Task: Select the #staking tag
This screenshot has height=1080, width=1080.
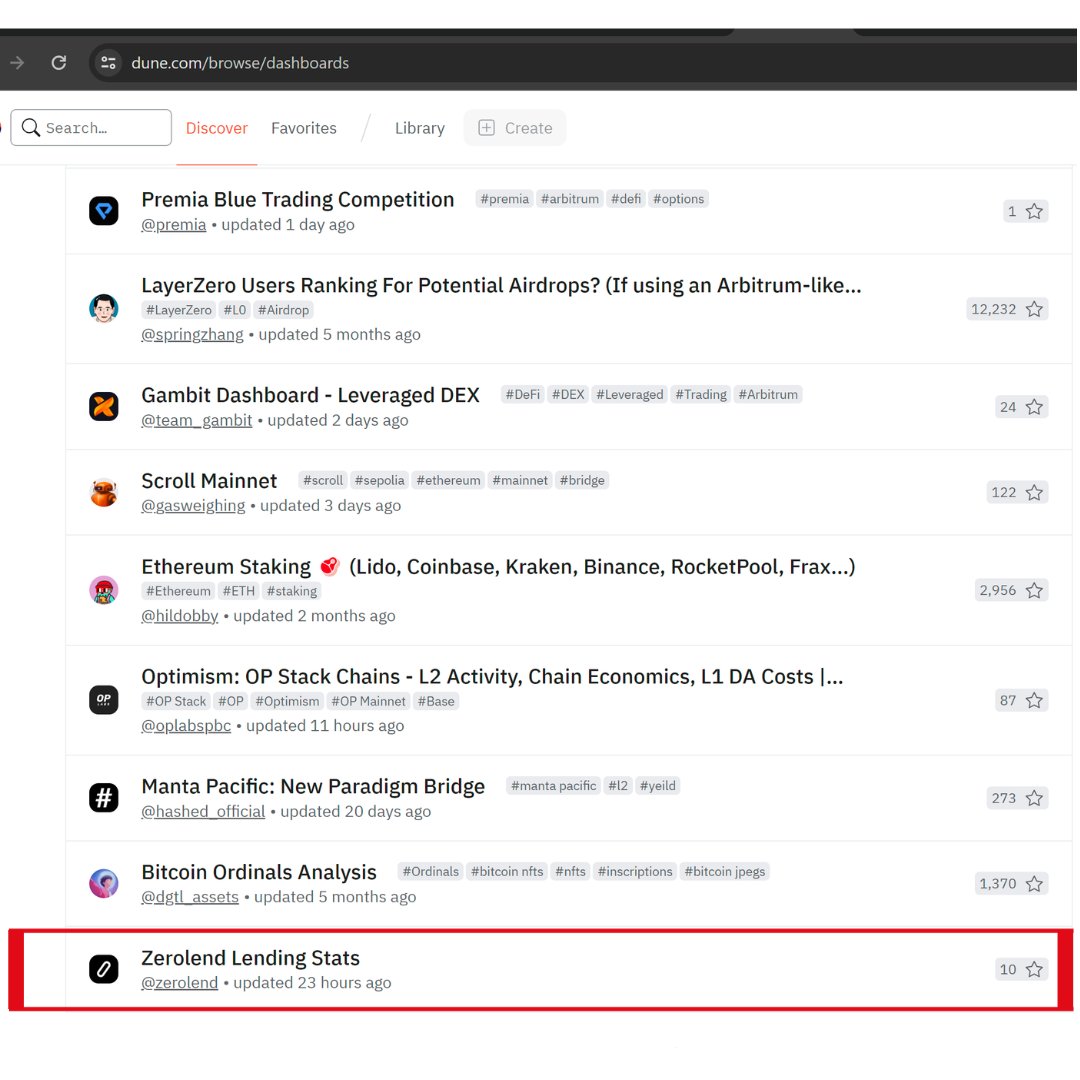Action: [291, 591]
